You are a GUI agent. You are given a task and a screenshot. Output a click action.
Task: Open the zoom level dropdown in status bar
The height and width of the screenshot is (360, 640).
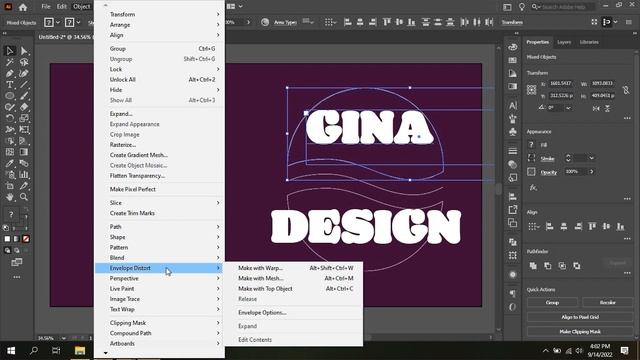64,338
